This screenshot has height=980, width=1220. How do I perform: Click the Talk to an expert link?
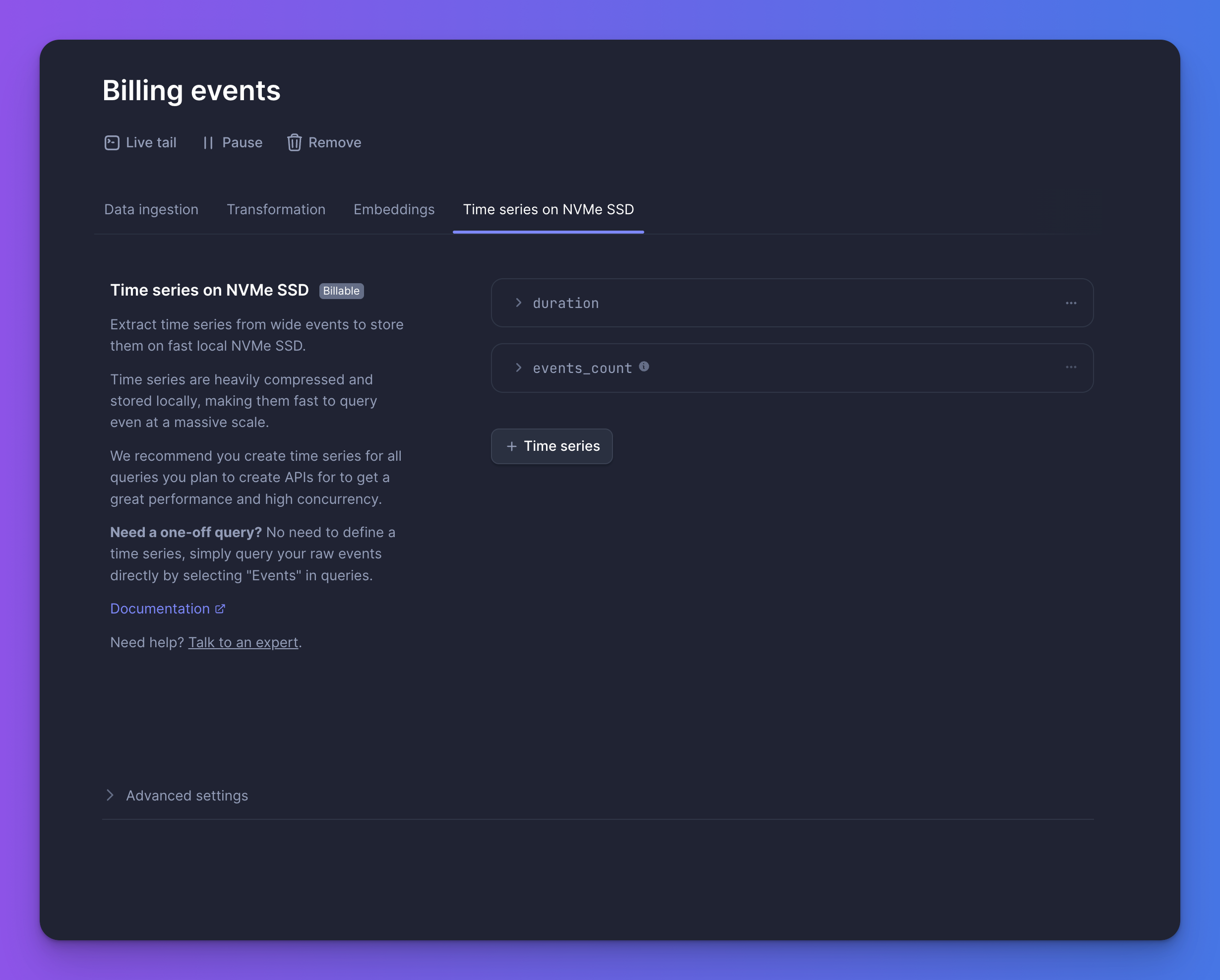(244, 642)
